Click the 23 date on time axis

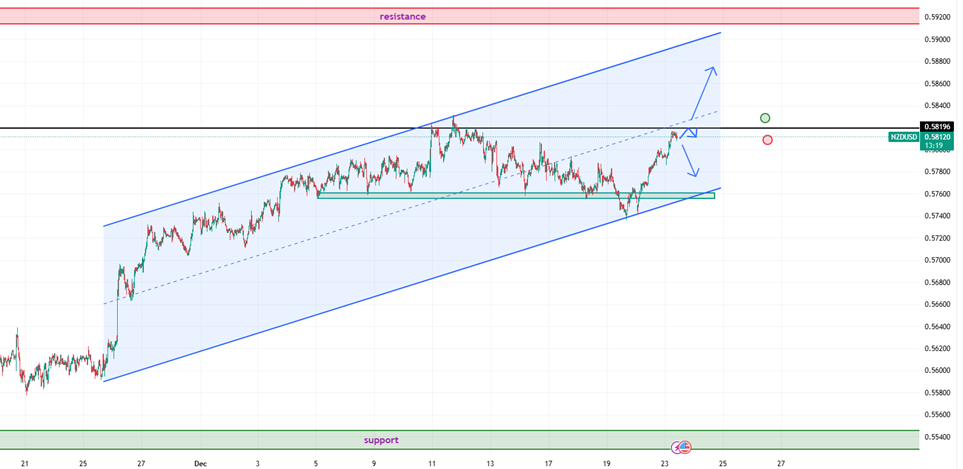pos(665,464)
